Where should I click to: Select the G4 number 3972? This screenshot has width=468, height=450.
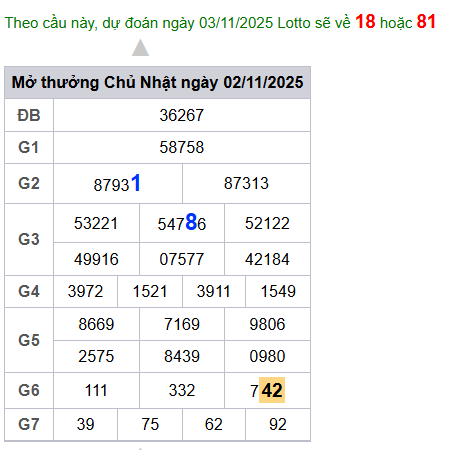85,291
